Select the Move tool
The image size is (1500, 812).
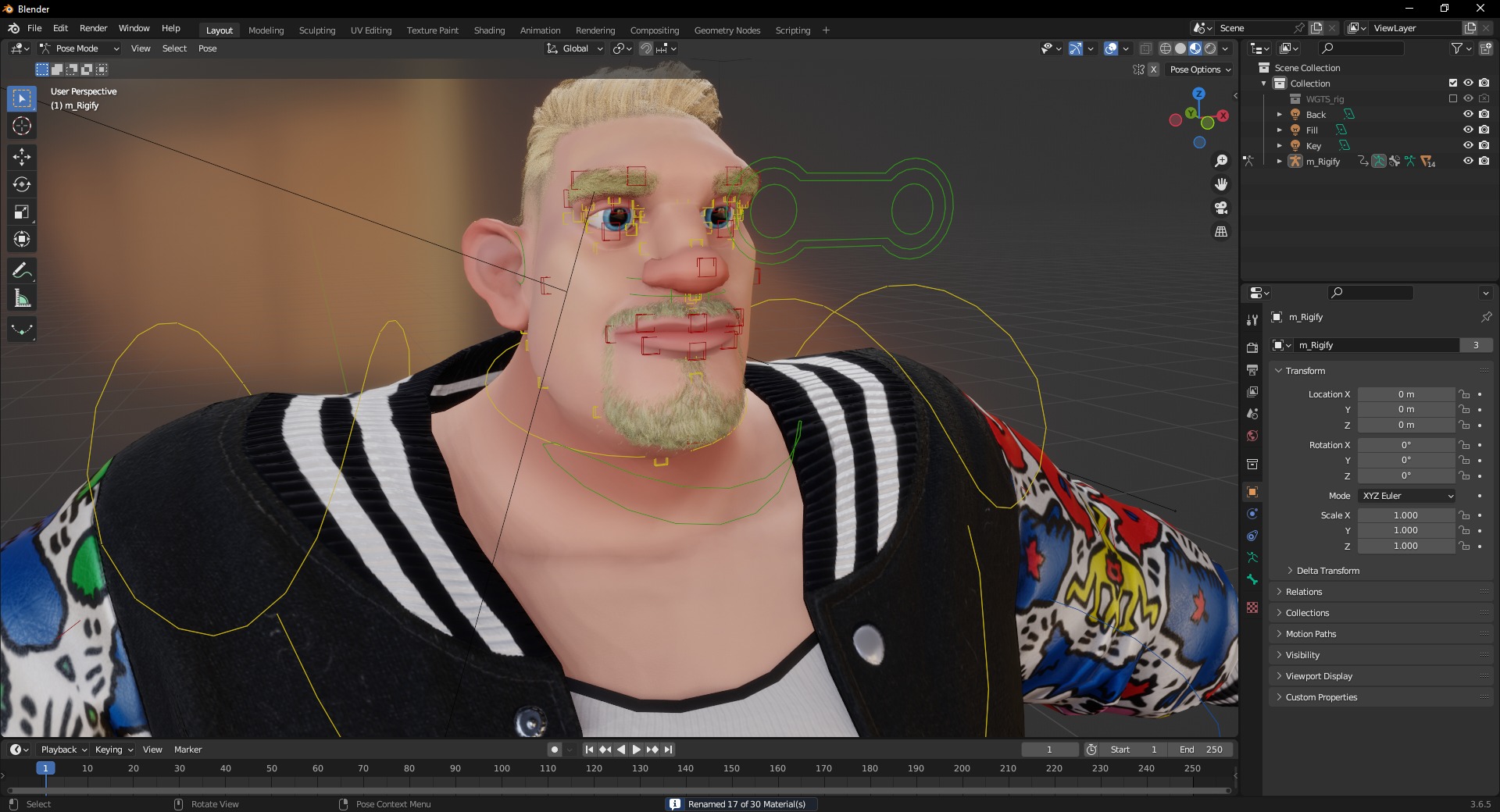click(x=22, y=157)
